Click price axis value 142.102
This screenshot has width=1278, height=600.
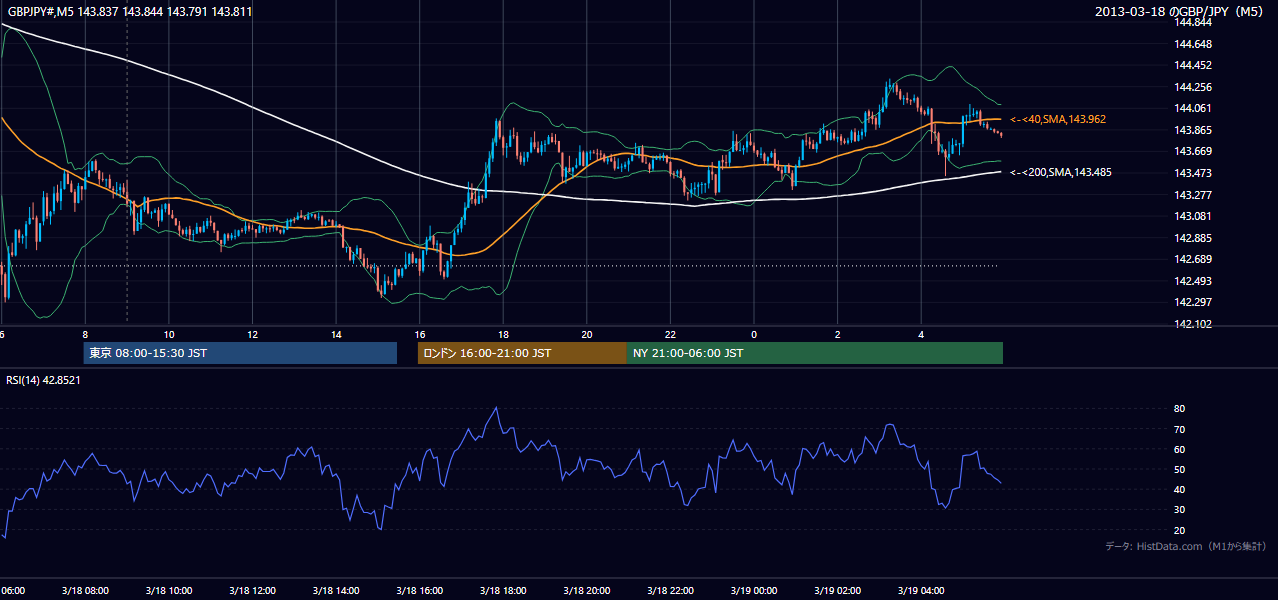click(x=1194, y=324)
